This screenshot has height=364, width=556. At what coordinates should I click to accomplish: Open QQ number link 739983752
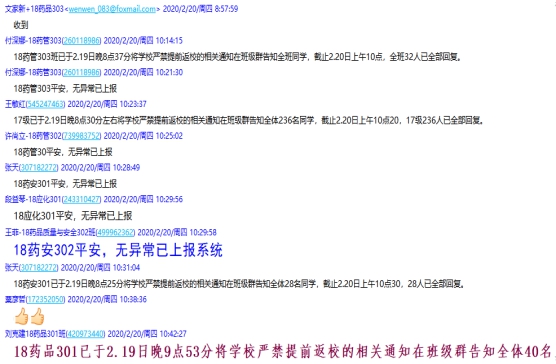[82, 136]
